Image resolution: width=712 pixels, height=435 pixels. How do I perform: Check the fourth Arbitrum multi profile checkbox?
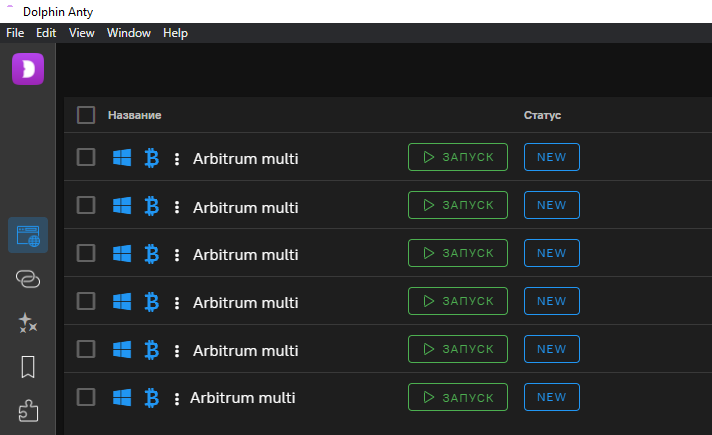tap(86, 301)
